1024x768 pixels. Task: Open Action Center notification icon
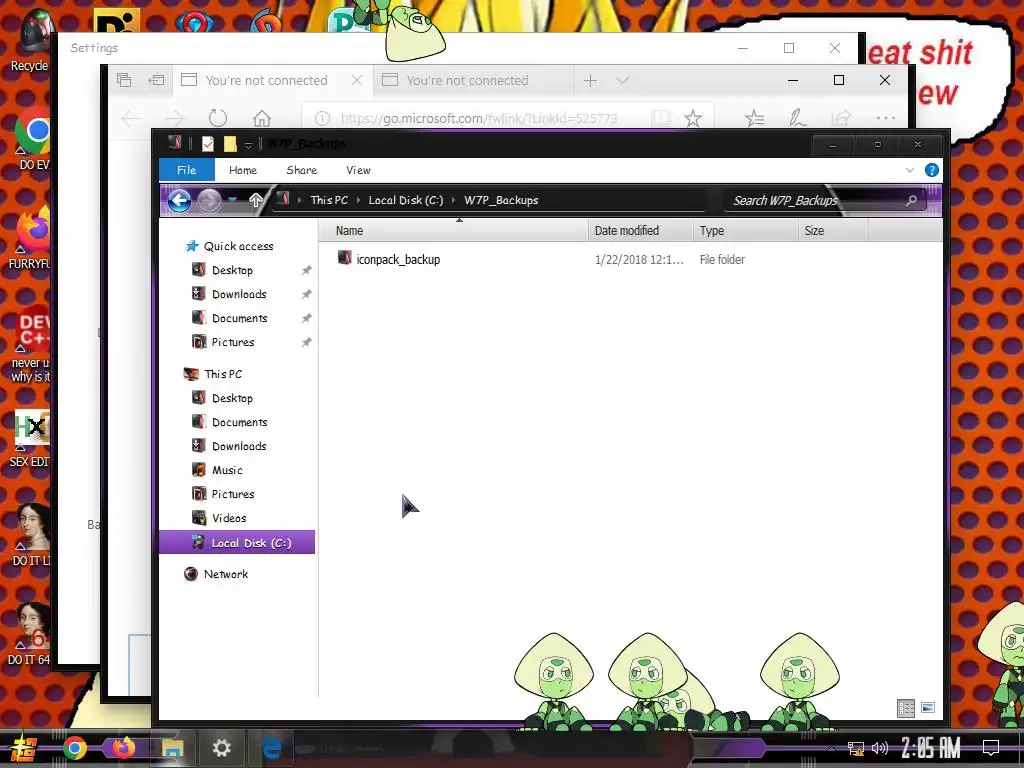pos(991,748)
